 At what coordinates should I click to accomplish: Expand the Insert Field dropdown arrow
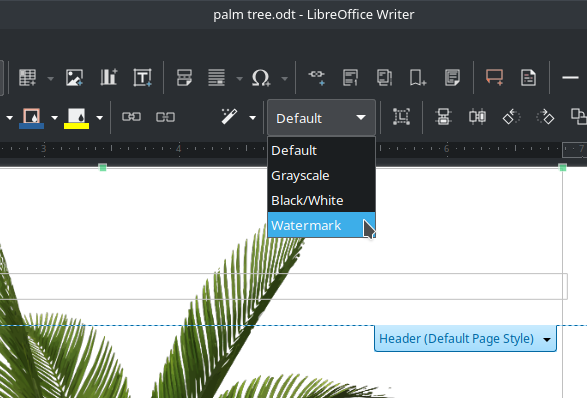pos(240,78)
